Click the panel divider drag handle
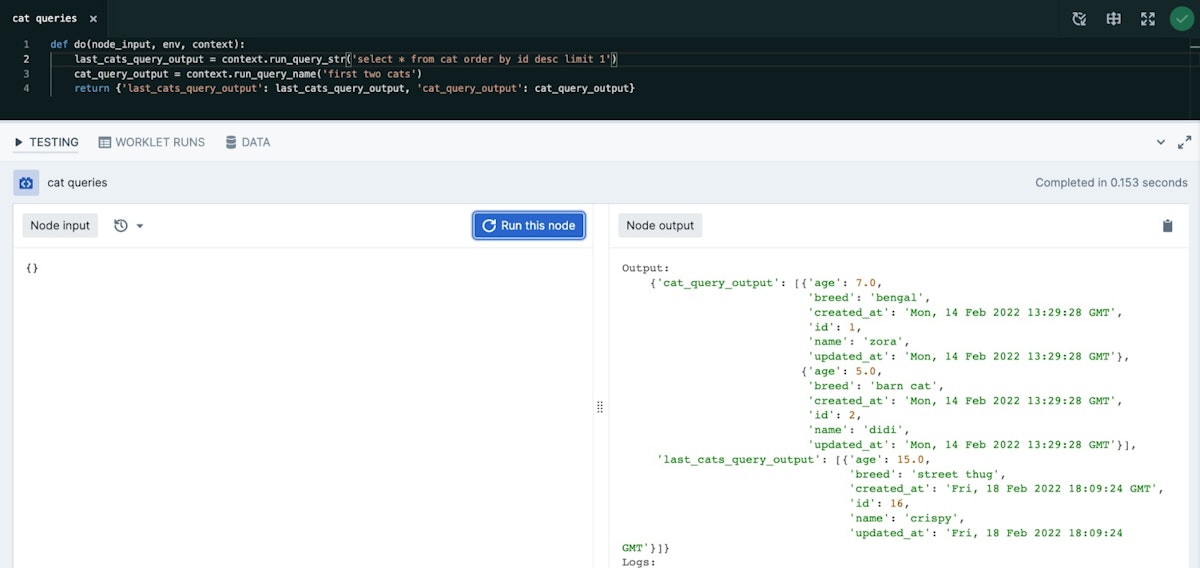1200x568 pixels. tap(600, 407)
